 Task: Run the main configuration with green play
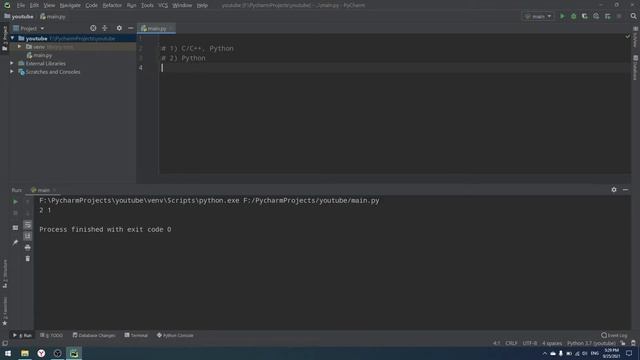[x=562, y=16]
